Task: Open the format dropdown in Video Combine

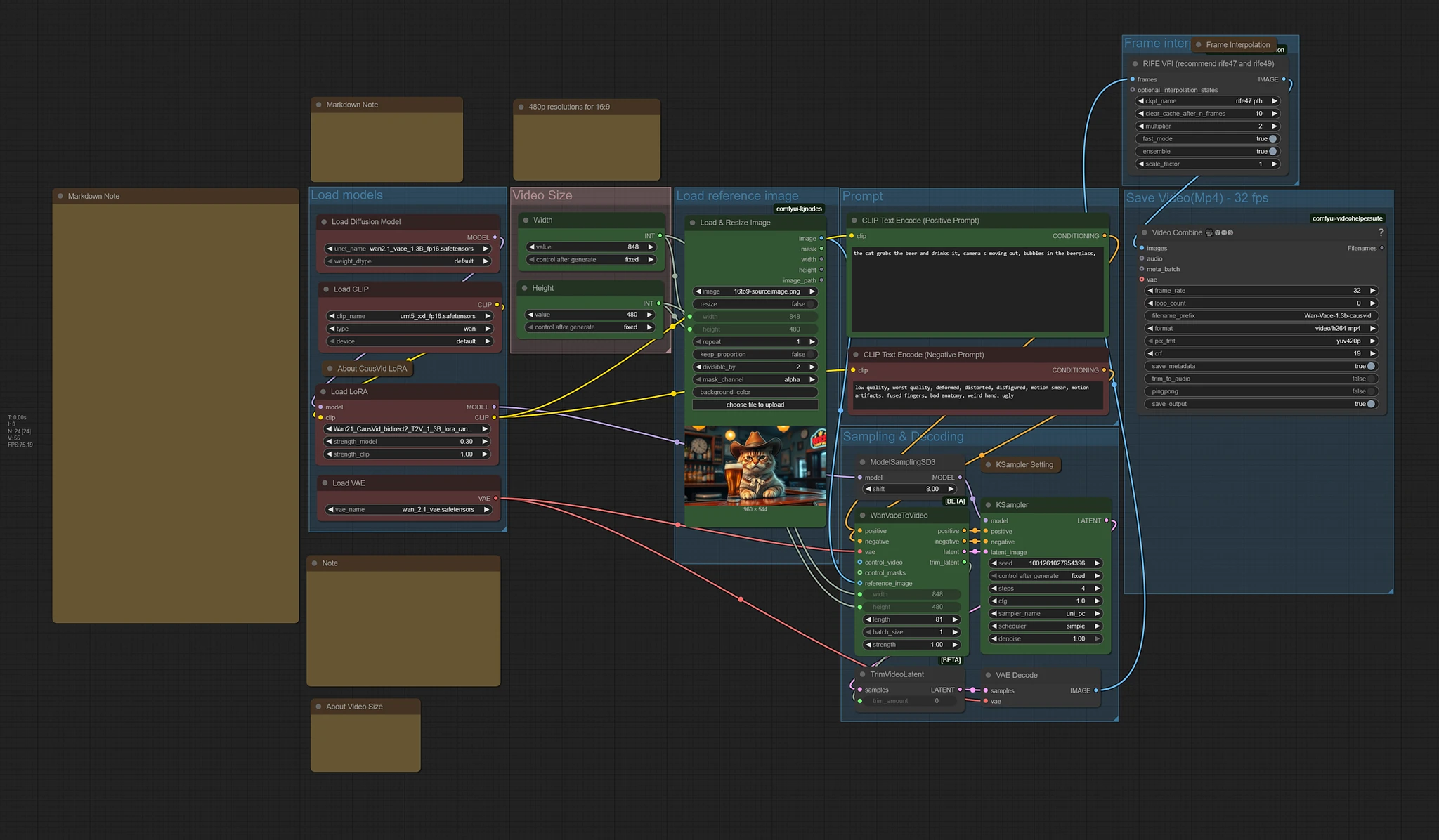Action: tap(1261, 329)
